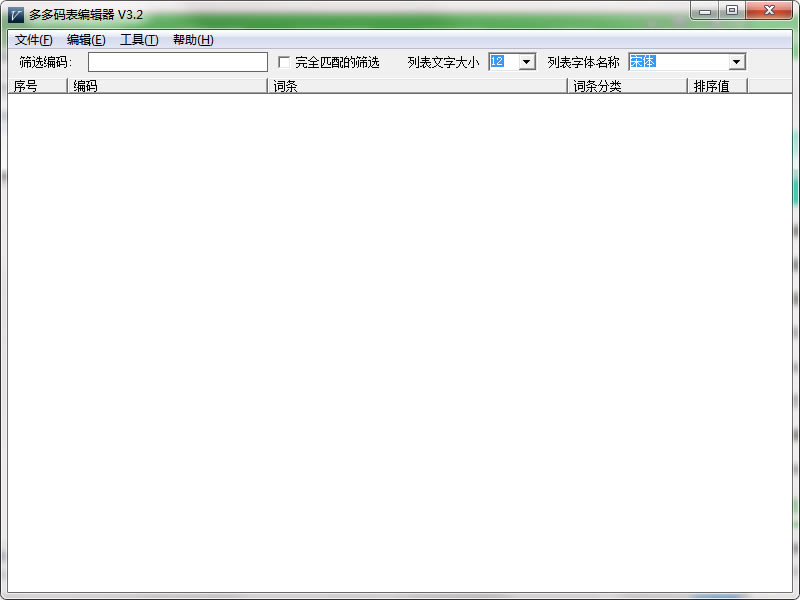
Task: Open the 文件(F) menu
Action: pos(34,40)
